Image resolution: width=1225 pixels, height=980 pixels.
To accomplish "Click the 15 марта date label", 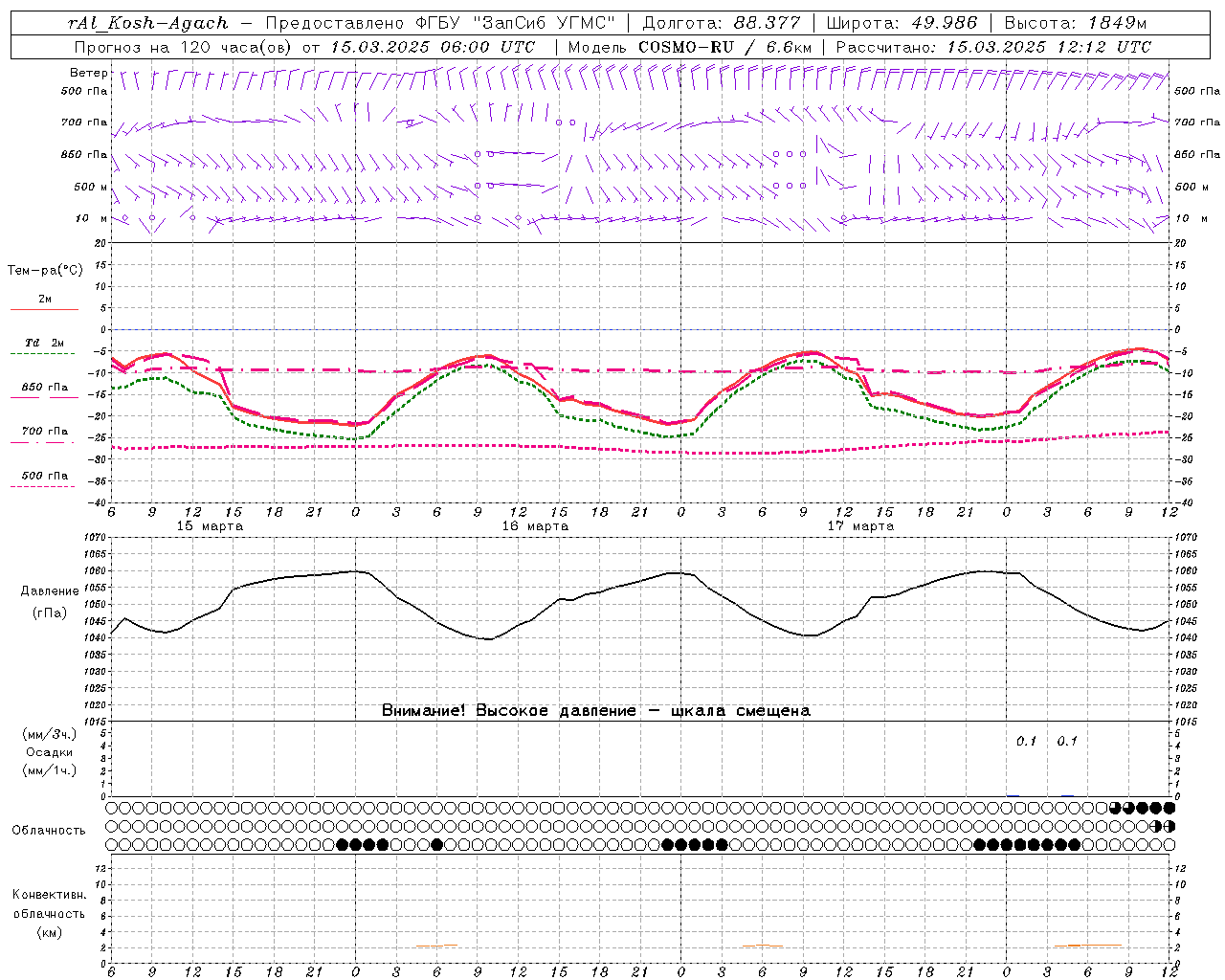I will (x=211, y=526).
